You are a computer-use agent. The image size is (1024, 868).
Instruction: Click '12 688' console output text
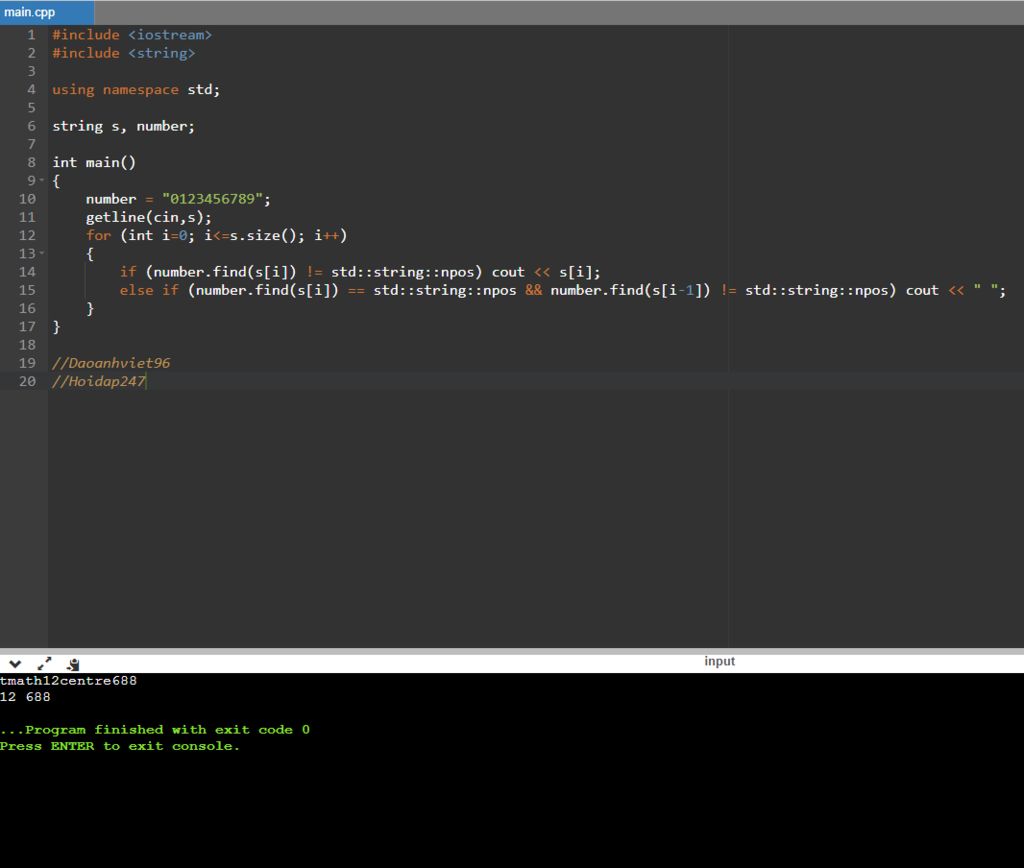(25, 697)
